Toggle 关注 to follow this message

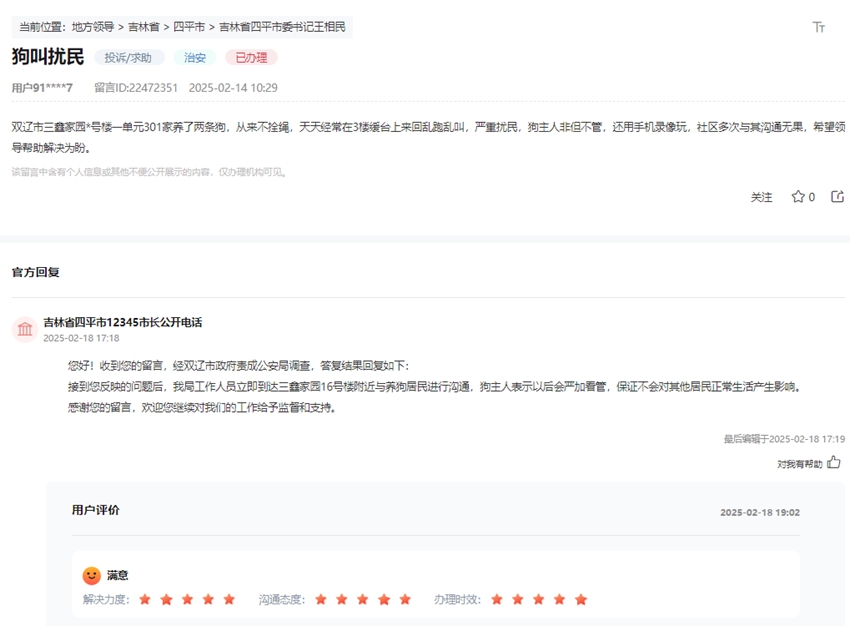pos(763,197)
